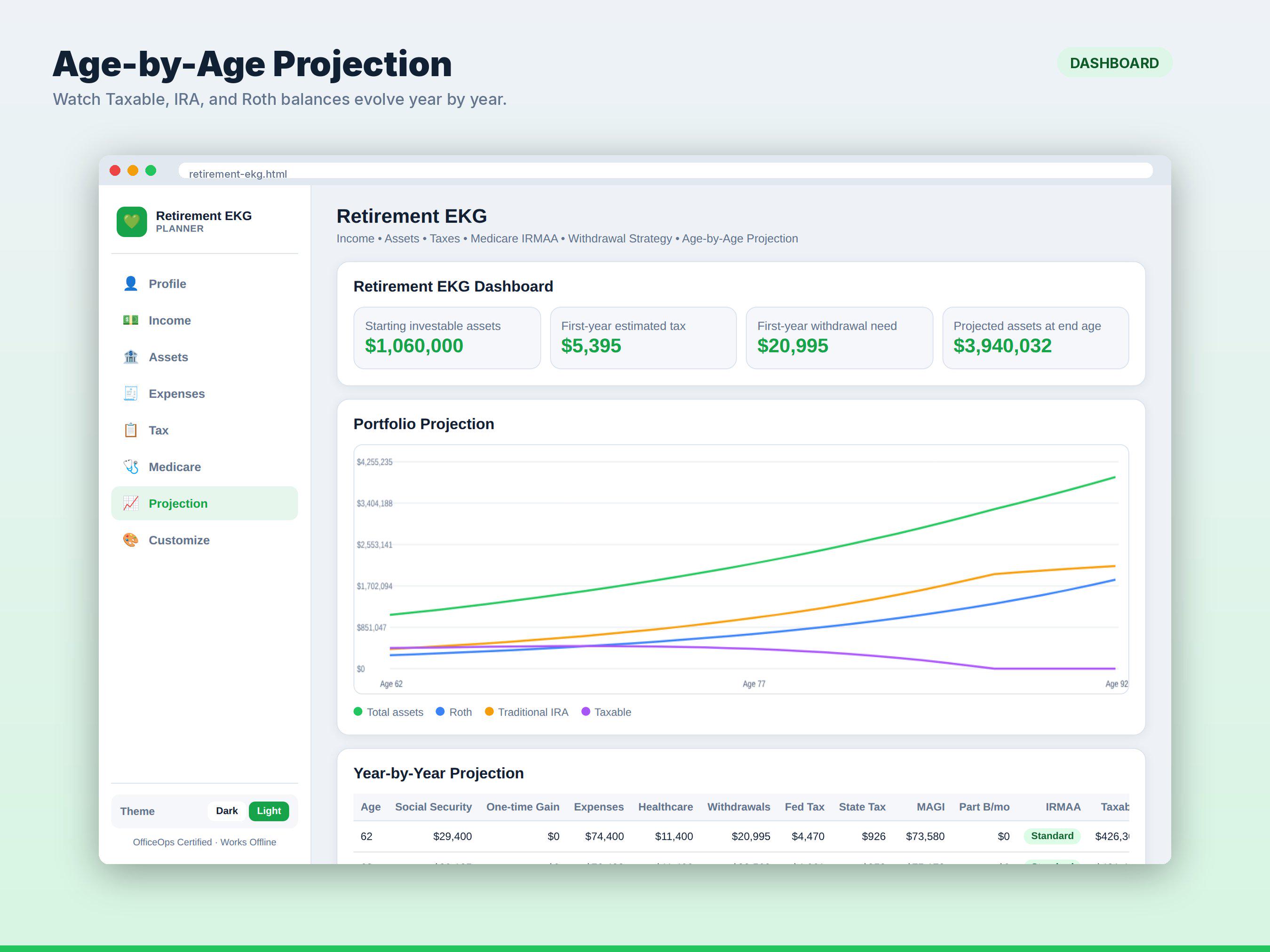Toggle Traditional IRA legend orange dot

489,712
